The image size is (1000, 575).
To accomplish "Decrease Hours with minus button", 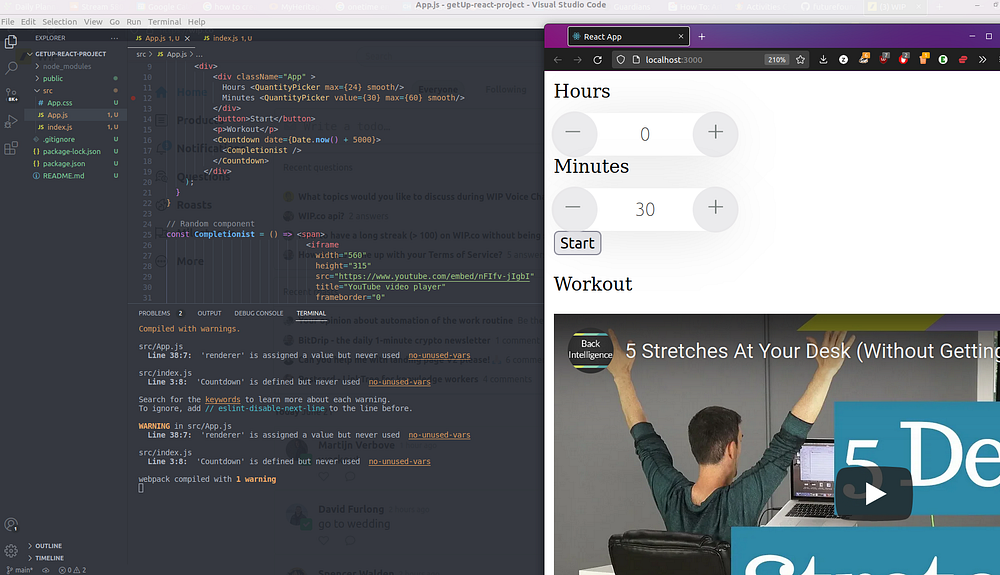I will (573, 133).
